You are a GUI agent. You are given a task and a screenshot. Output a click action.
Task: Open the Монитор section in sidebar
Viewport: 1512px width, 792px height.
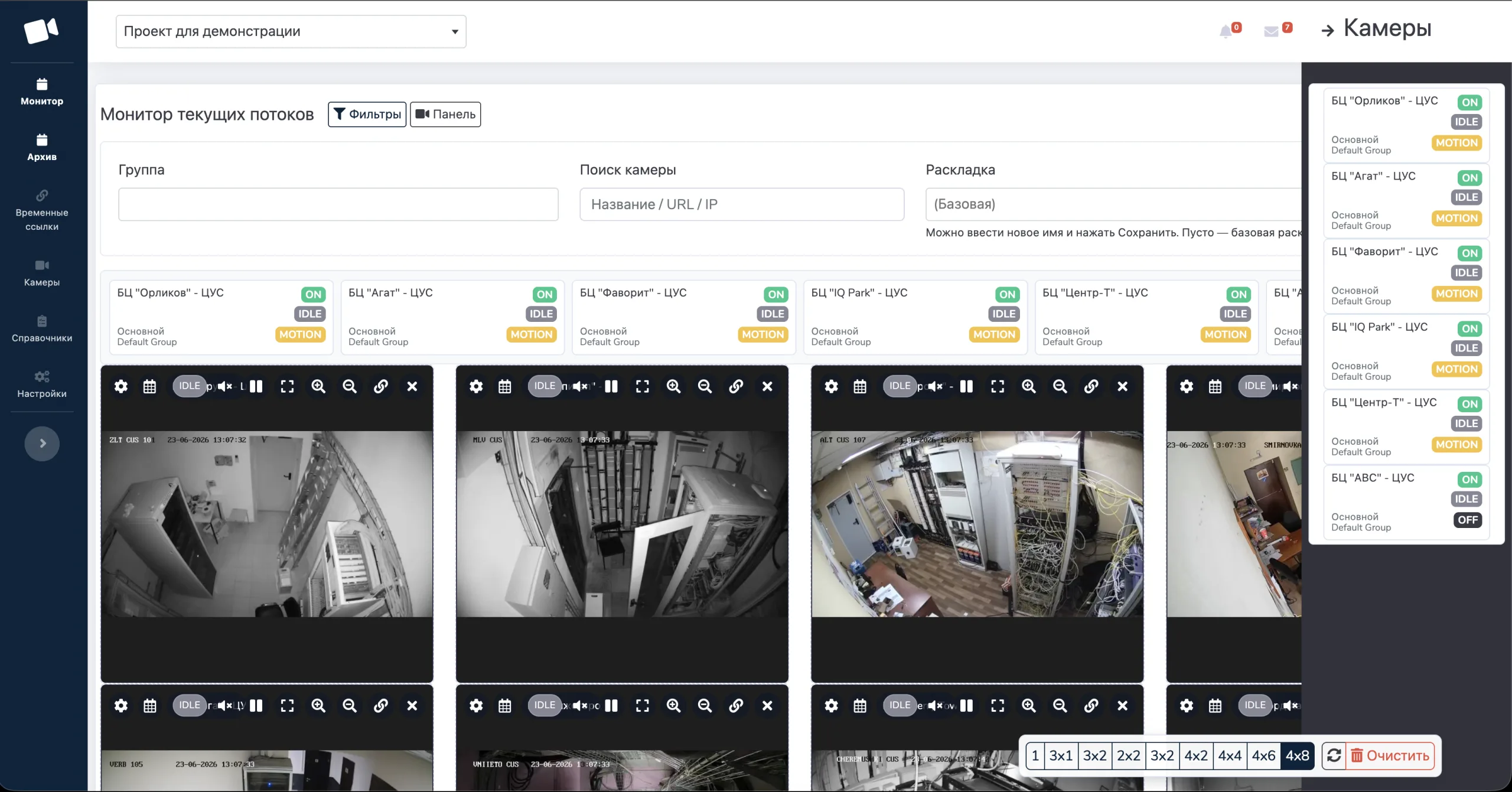(x=42, y=92)
